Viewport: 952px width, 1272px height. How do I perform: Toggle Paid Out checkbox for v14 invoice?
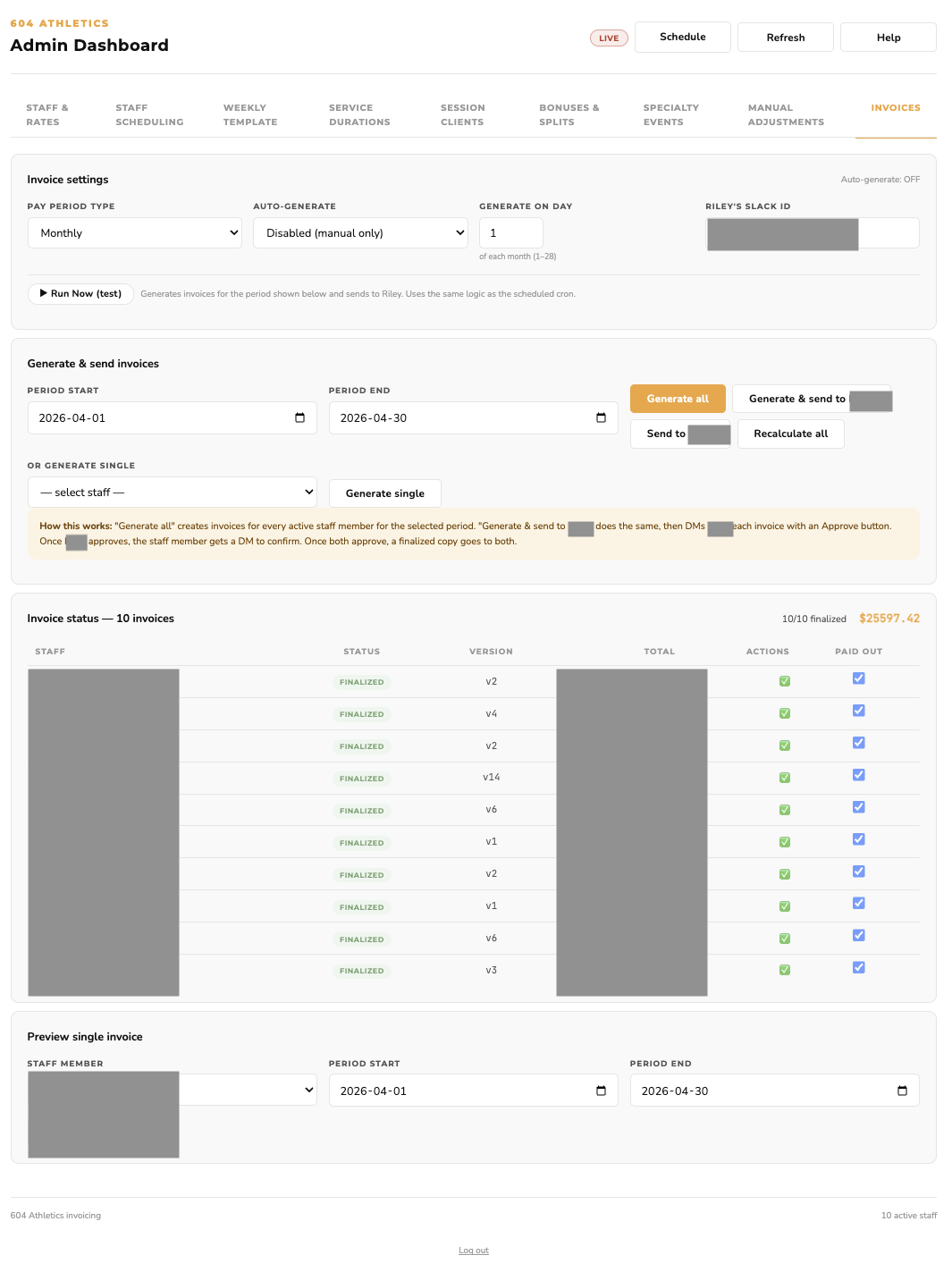point(859,775)
